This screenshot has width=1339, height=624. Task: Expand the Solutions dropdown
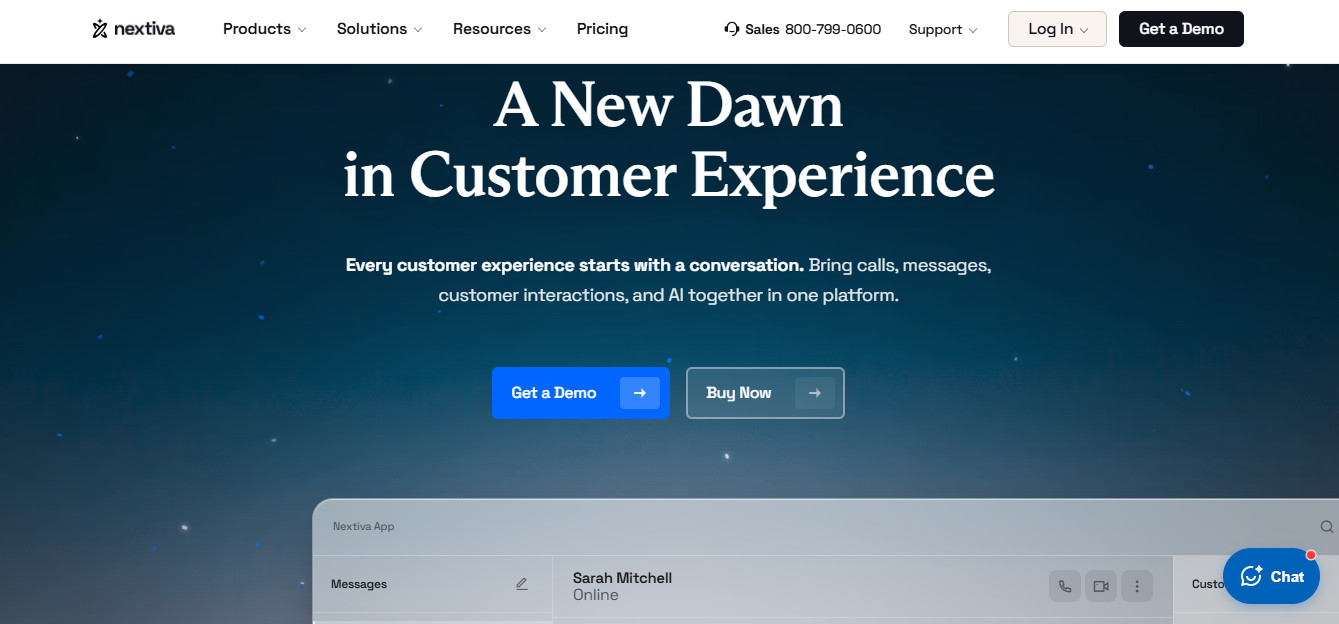click(379, 29)
